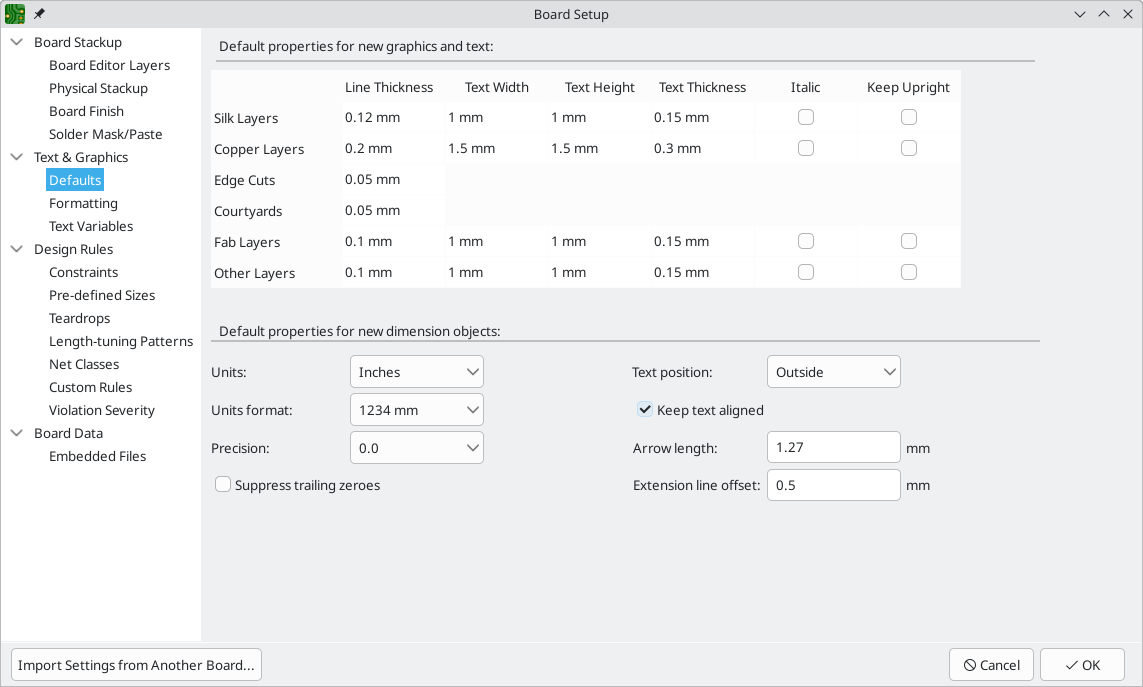
Task: Open the Units dropdown
Action: pos(417,372)
